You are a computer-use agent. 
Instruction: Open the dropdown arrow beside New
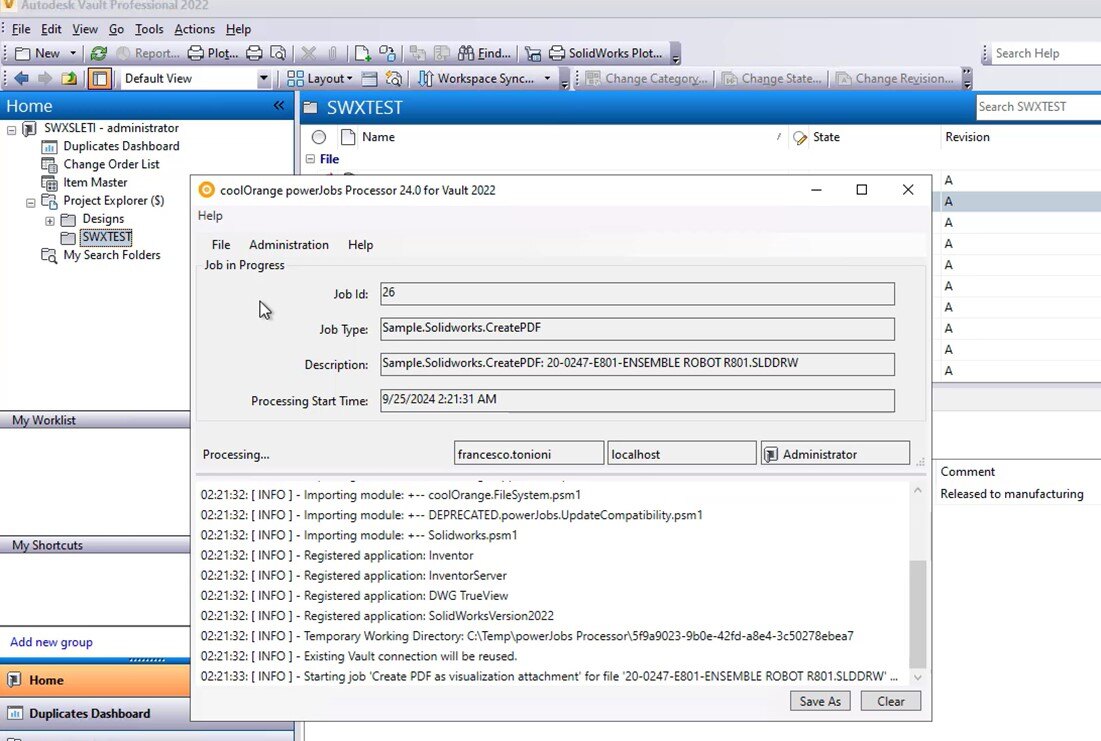point(73,53)
